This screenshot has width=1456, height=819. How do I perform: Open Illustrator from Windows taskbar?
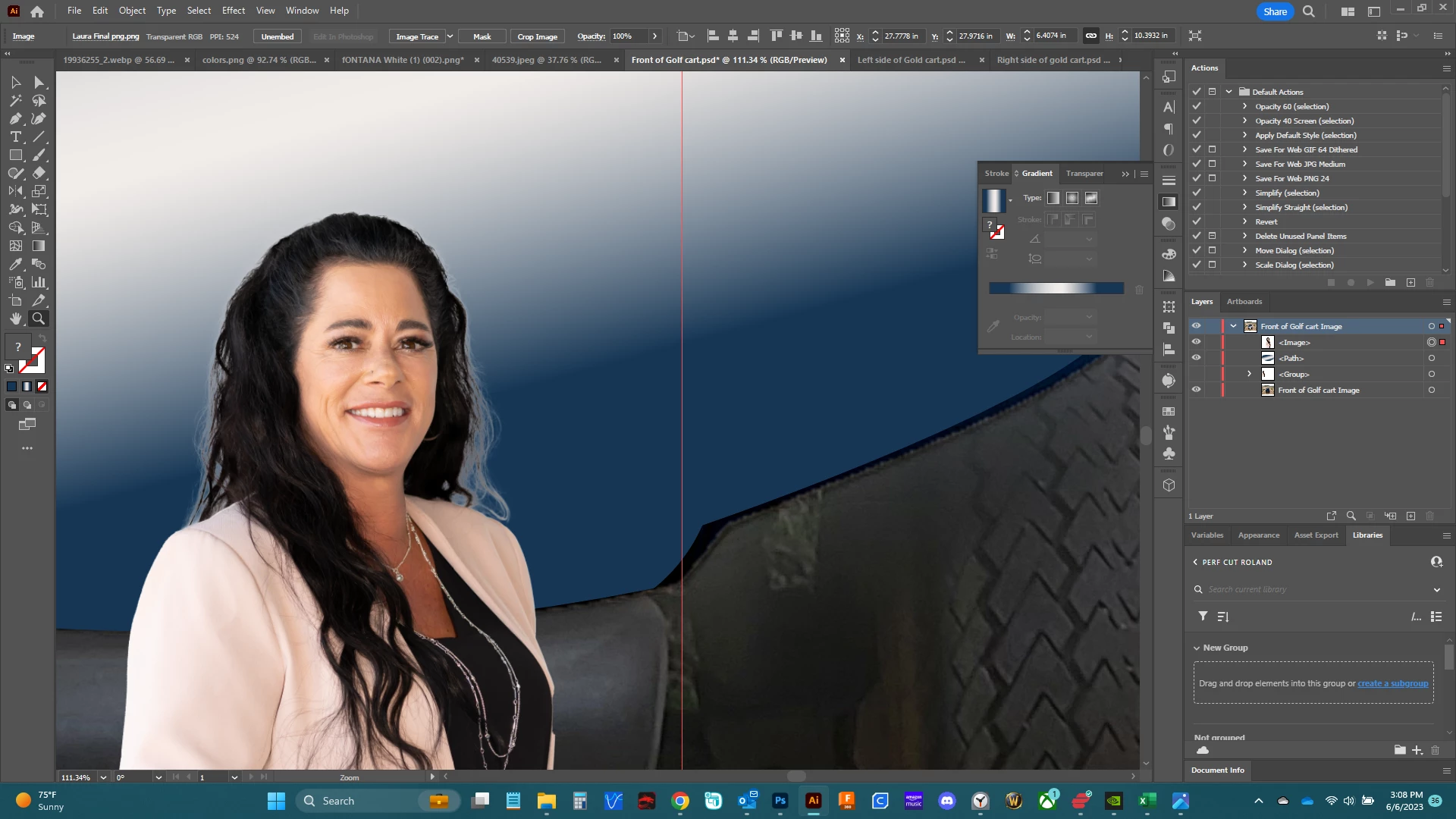coord(813,801)
